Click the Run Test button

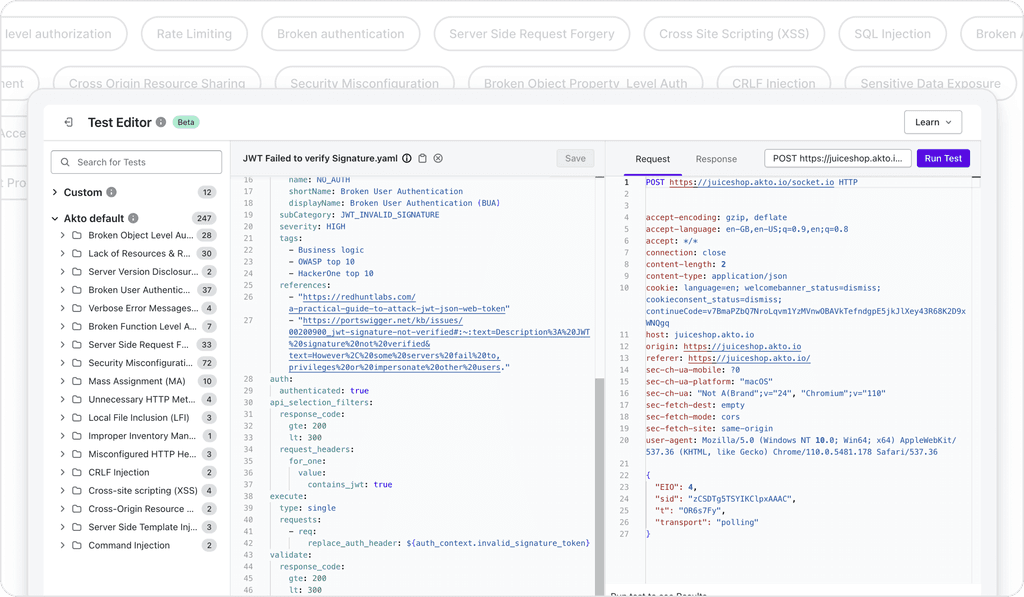coord(943,158)
